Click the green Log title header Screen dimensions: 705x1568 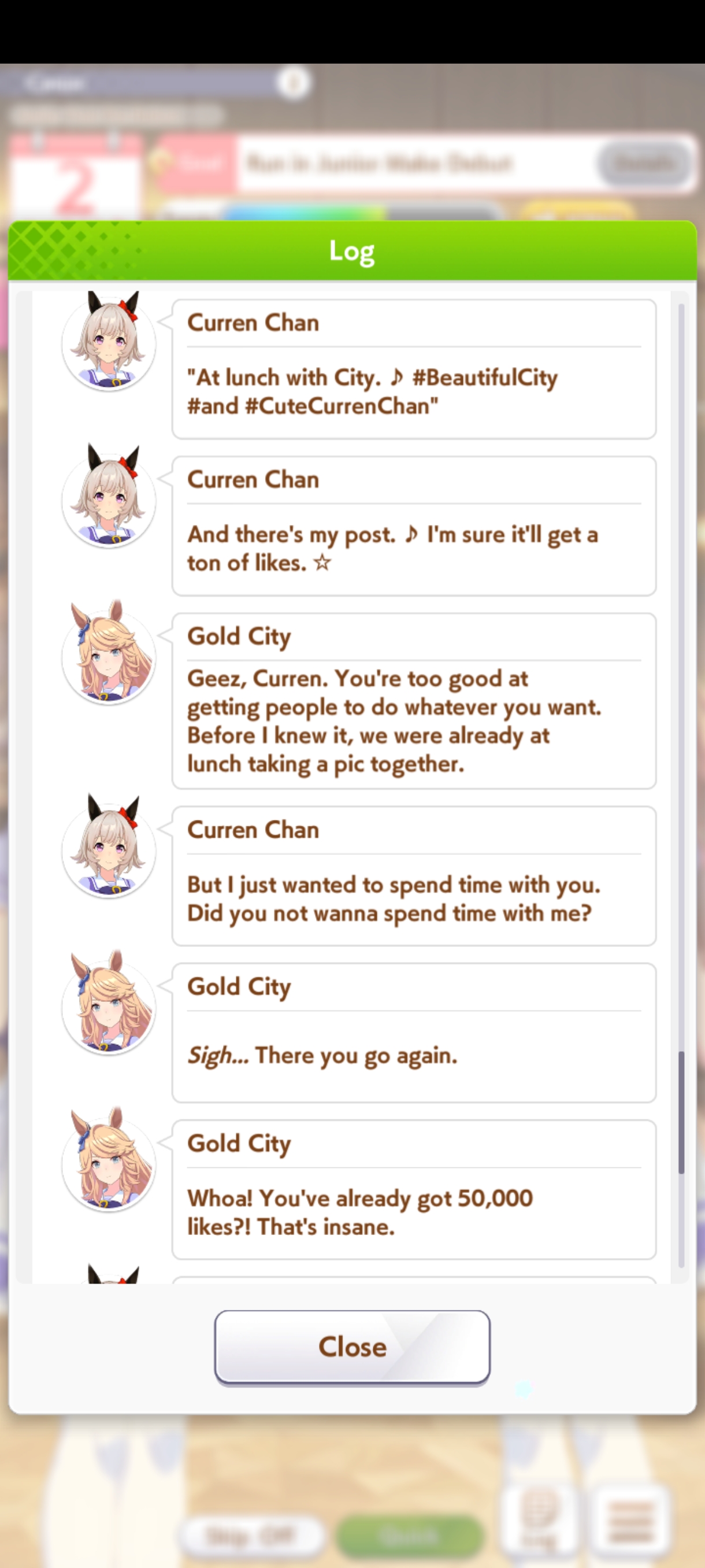(352, 250)
